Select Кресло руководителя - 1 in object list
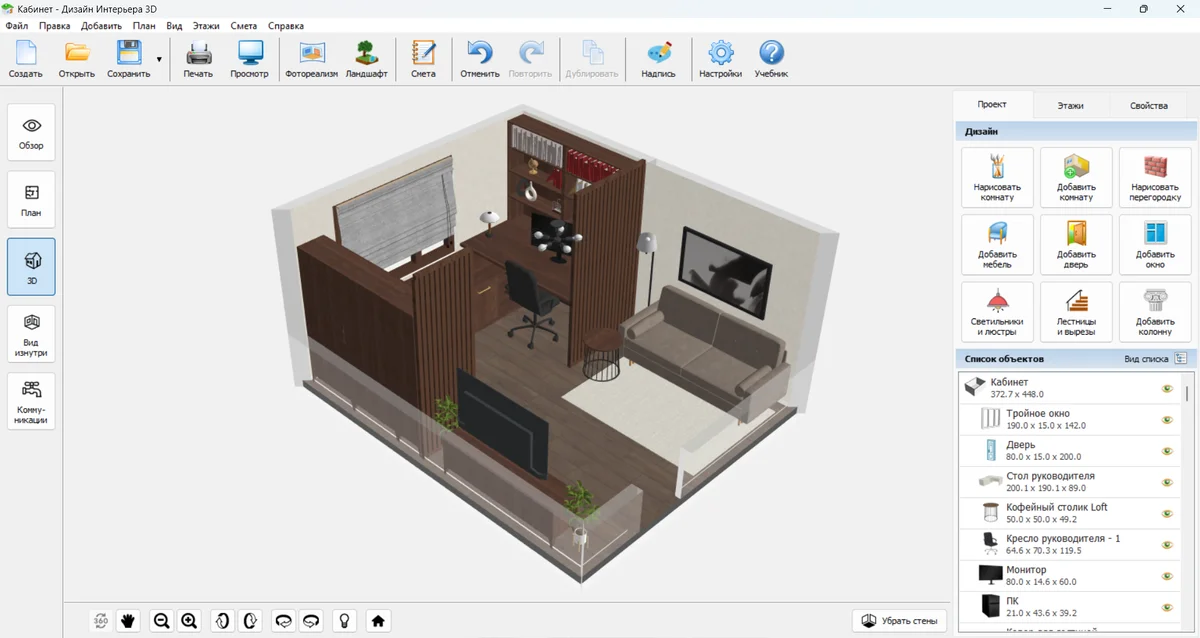 [x=1062, y=545]
